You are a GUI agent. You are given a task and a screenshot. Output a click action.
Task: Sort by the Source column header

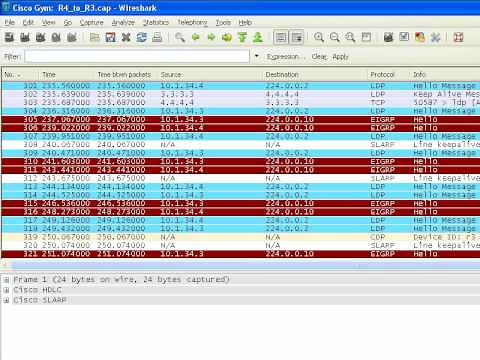(210, 75)
